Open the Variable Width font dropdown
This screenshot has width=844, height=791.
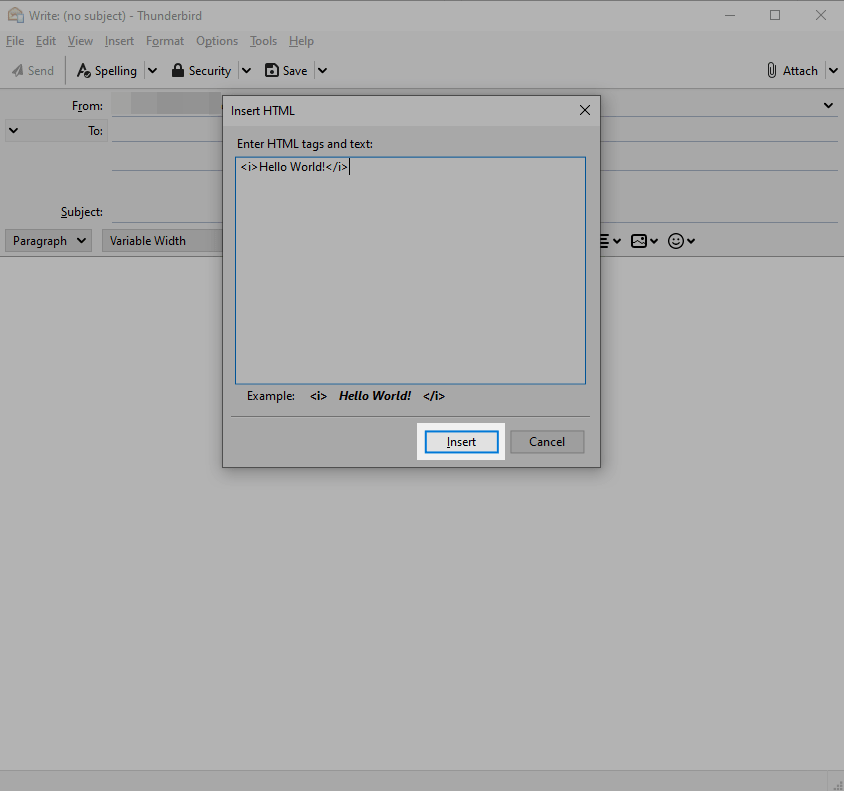pos(163,241)
